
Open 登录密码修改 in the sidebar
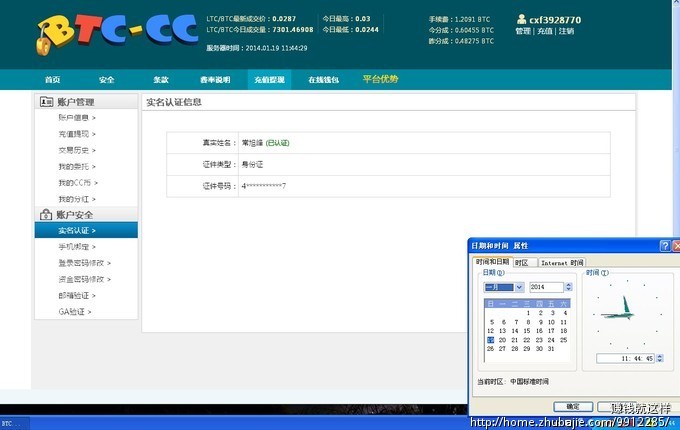(85, 263)
